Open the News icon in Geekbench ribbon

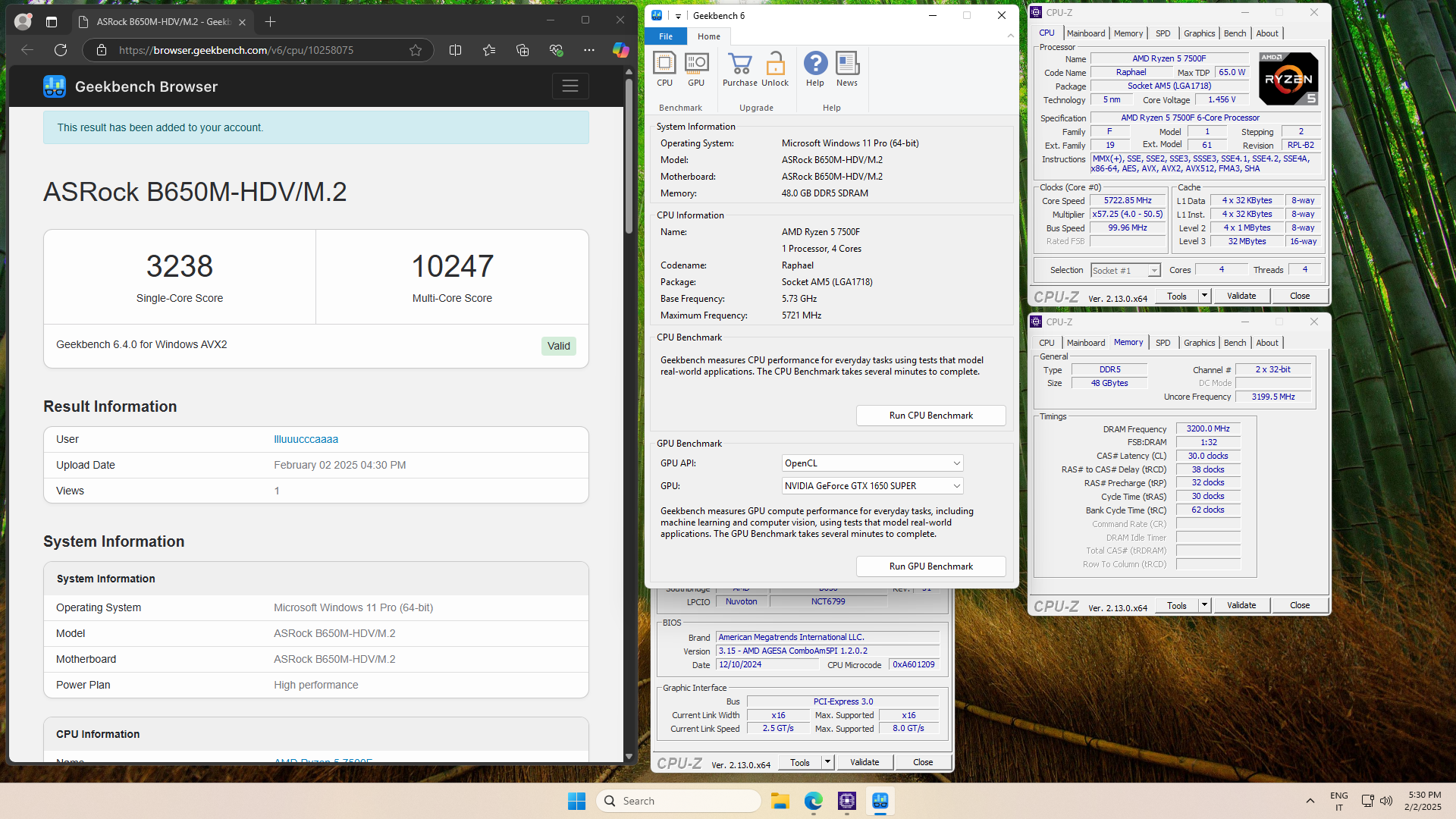[x=847, y=70]
